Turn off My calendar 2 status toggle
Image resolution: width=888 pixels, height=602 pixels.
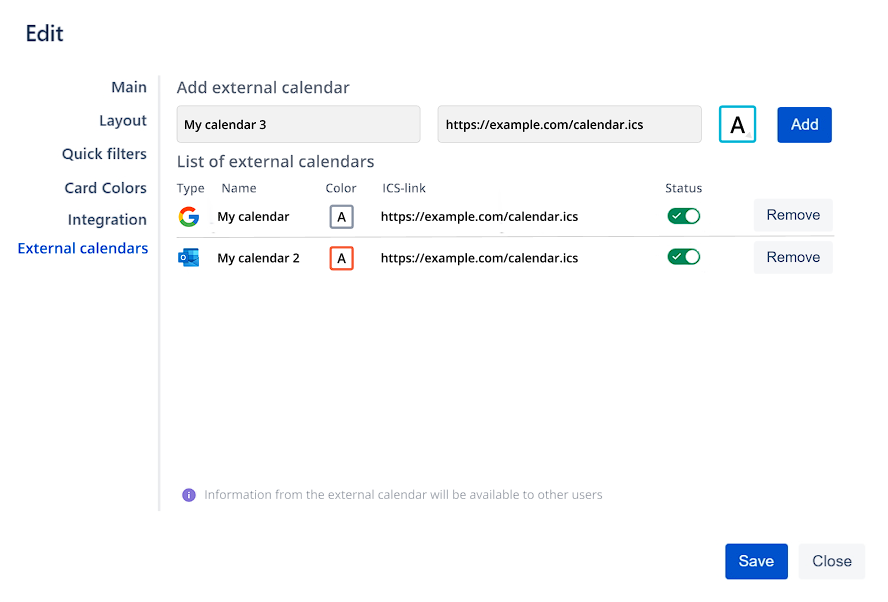coord(684,257)
